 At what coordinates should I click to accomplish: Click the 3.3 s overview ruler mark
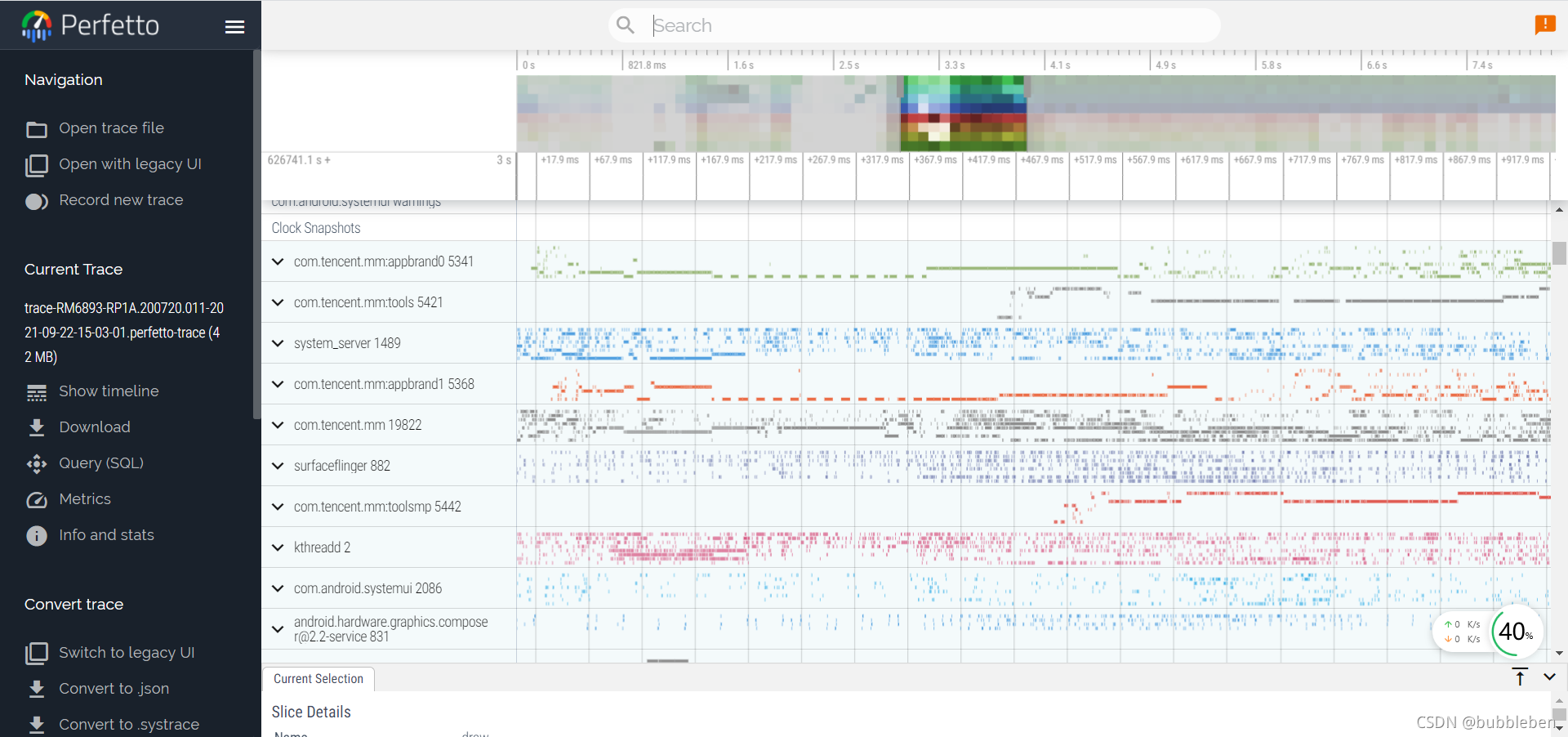(955, 65)
